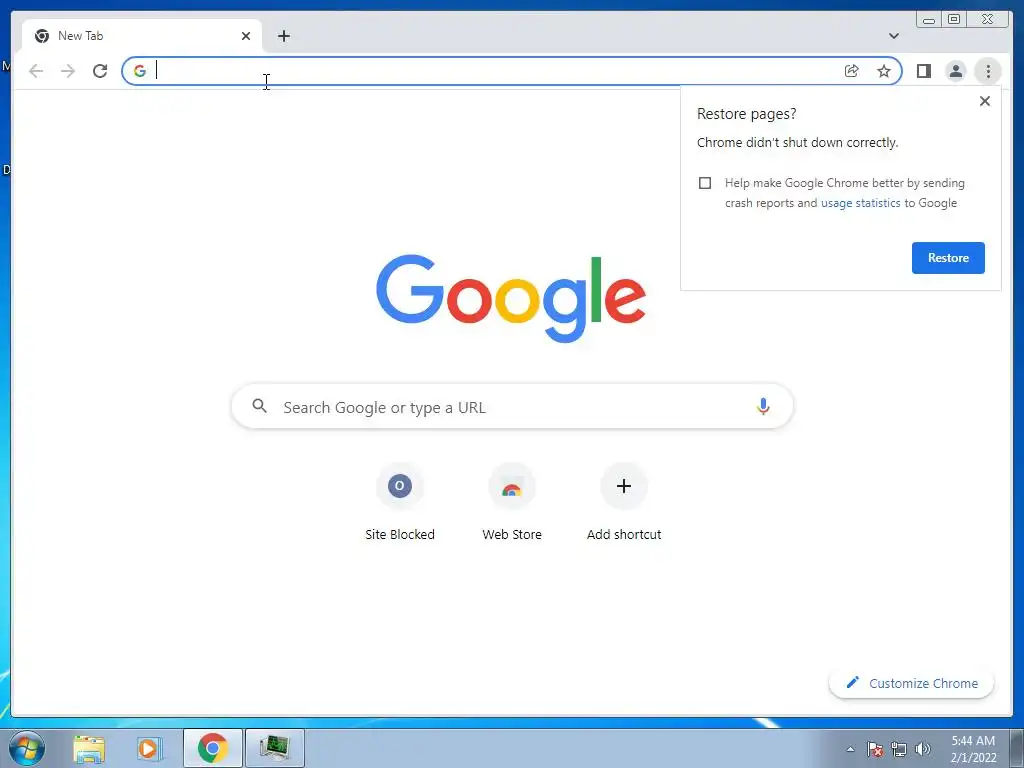Screen dimensions: 1024x768
Task: Read the 'Chrome didn't shut down correctly.' text
Action: (x=797, y=142)
